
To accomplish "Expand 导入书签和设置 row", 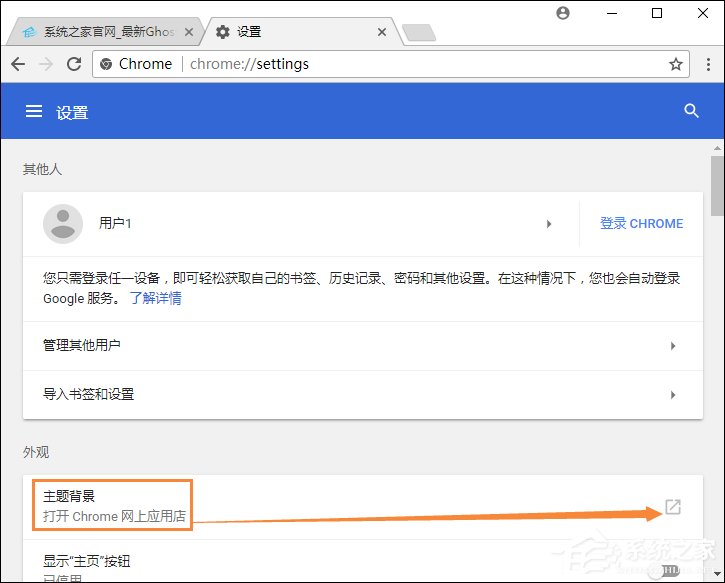I will (363, 395).
